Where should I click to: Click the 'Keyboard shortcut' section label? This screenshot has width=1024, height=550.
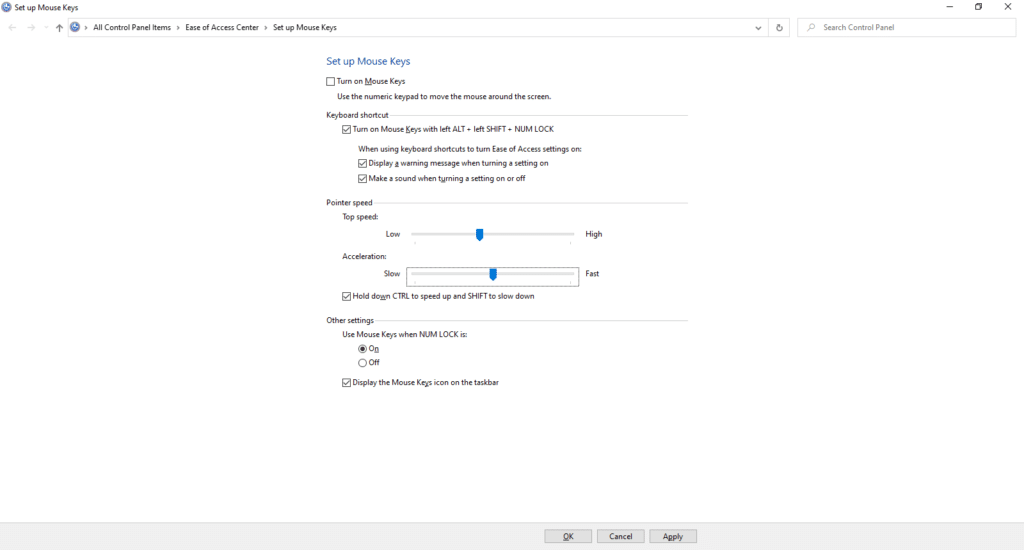pos(357,115)
